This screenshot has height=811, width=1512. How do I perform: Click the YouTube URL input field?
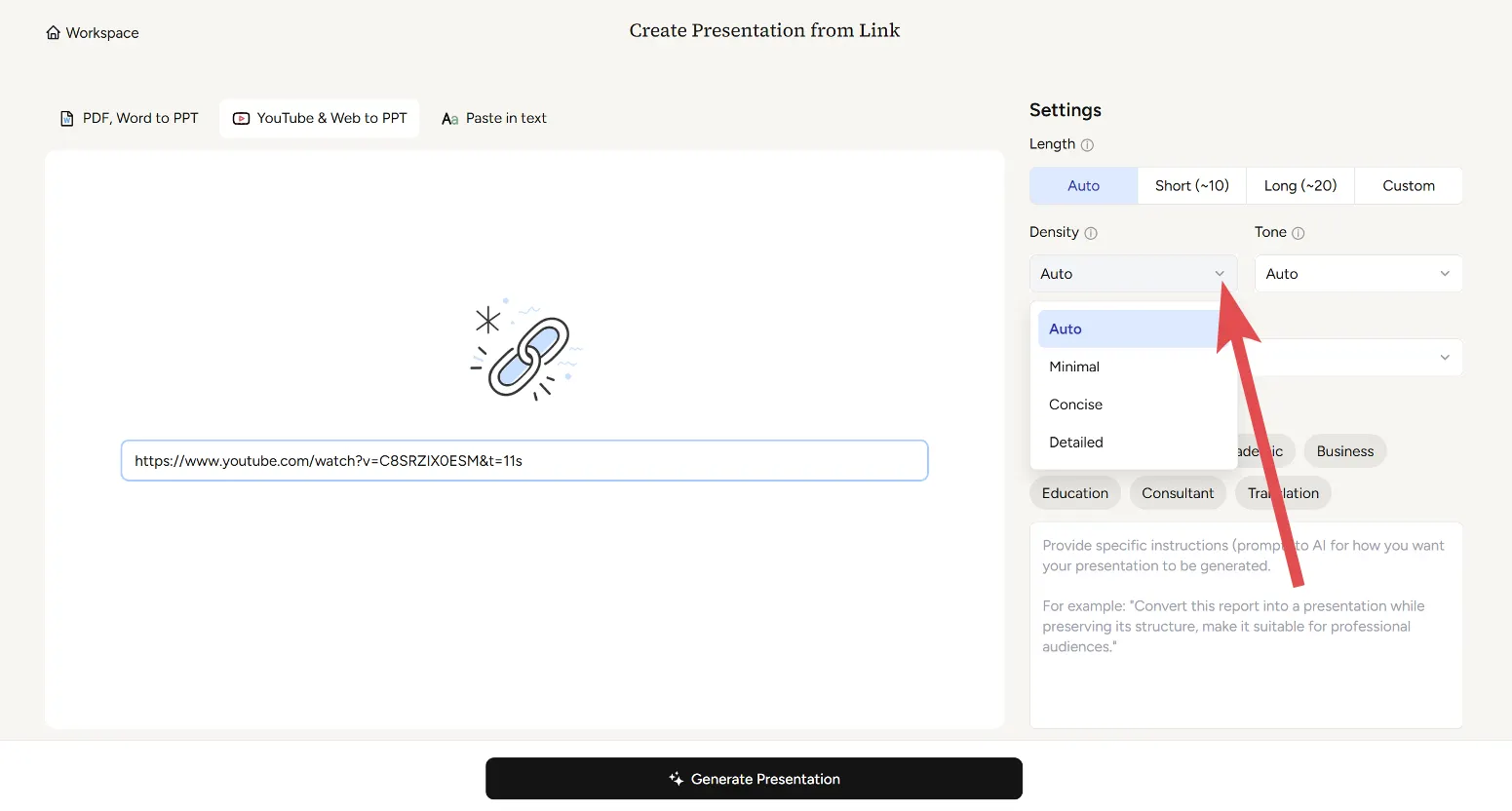(524, 461)
